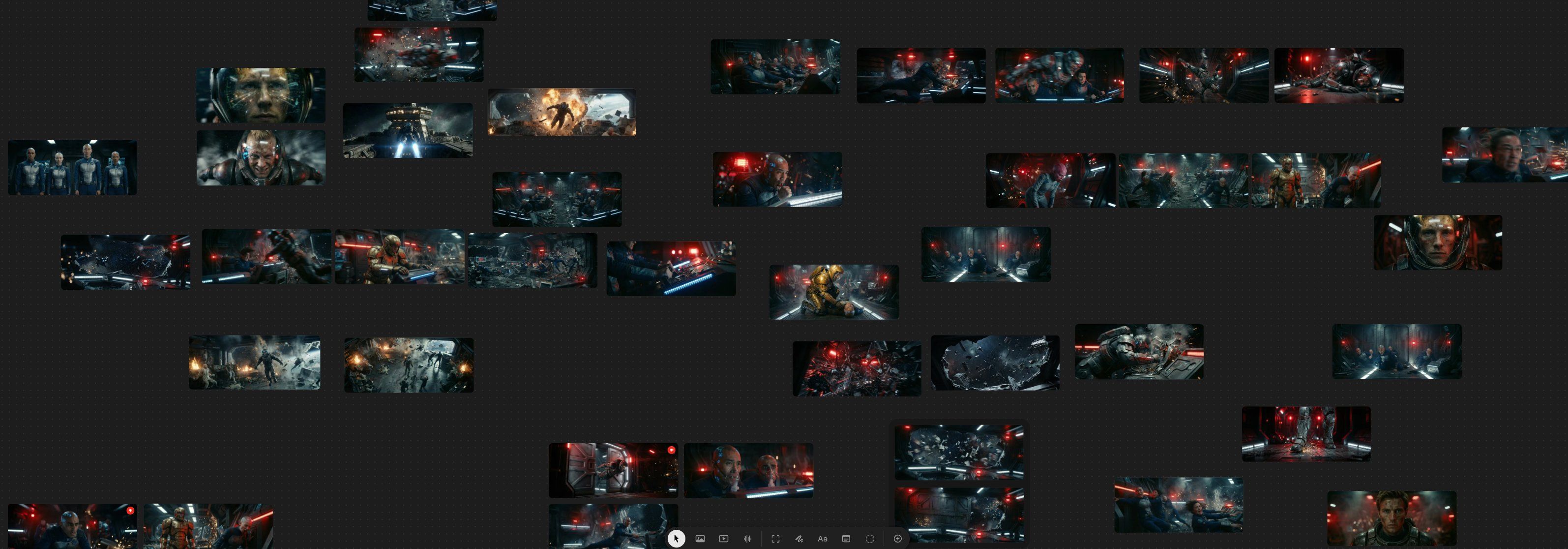
Task: Select the helmet HUD face close-up thumbnail
Action: 261,95
